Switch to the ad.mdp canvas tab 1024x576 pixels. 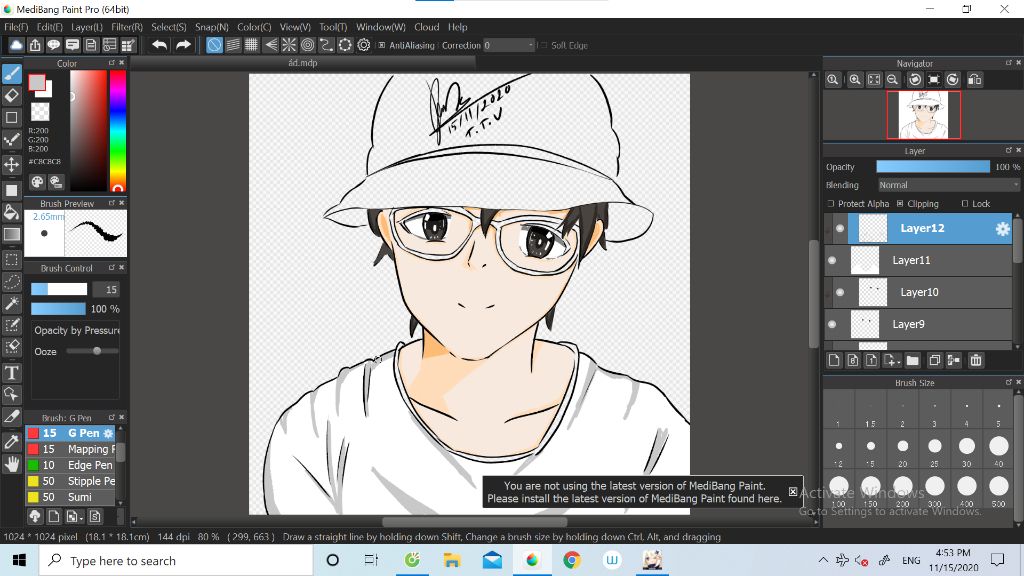coord(303,63)
